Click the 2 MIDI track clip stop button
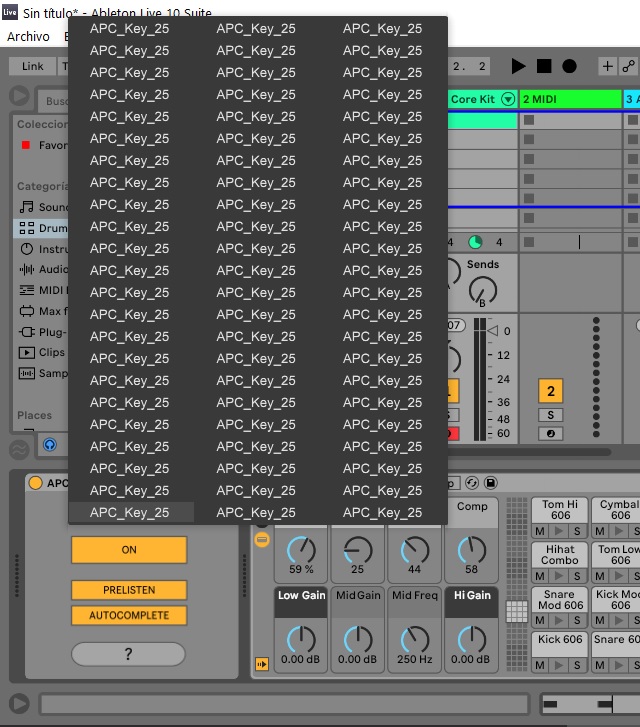 pos(529,242)
